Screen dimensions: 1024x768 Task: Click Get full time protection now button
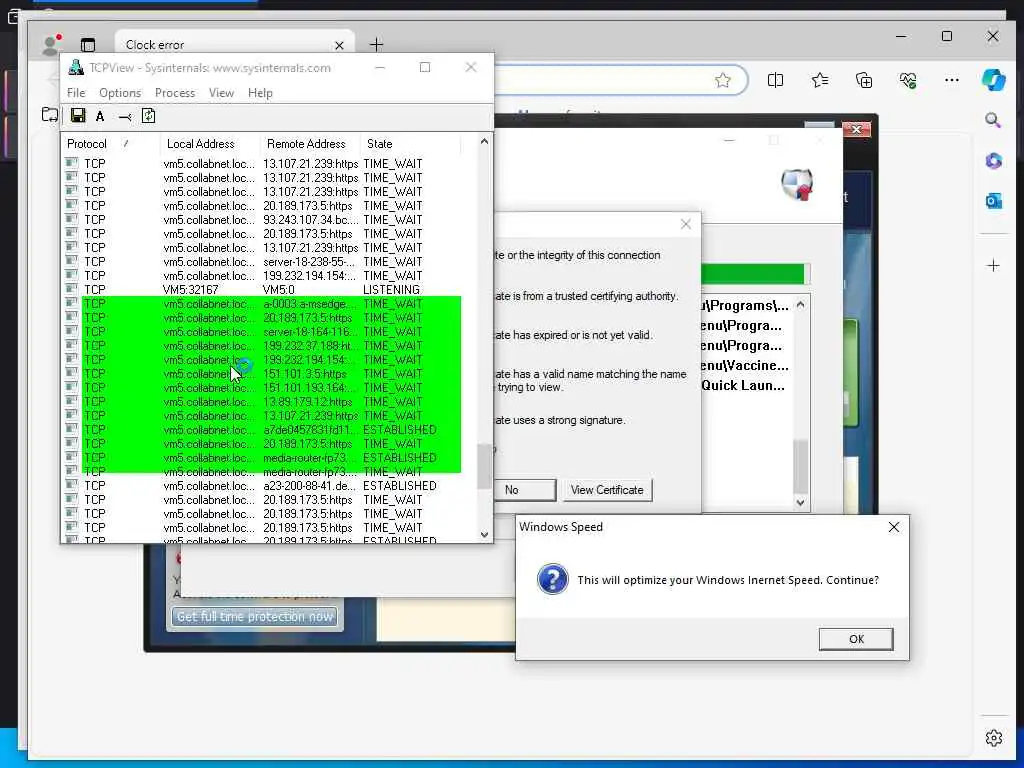point(255,616)
